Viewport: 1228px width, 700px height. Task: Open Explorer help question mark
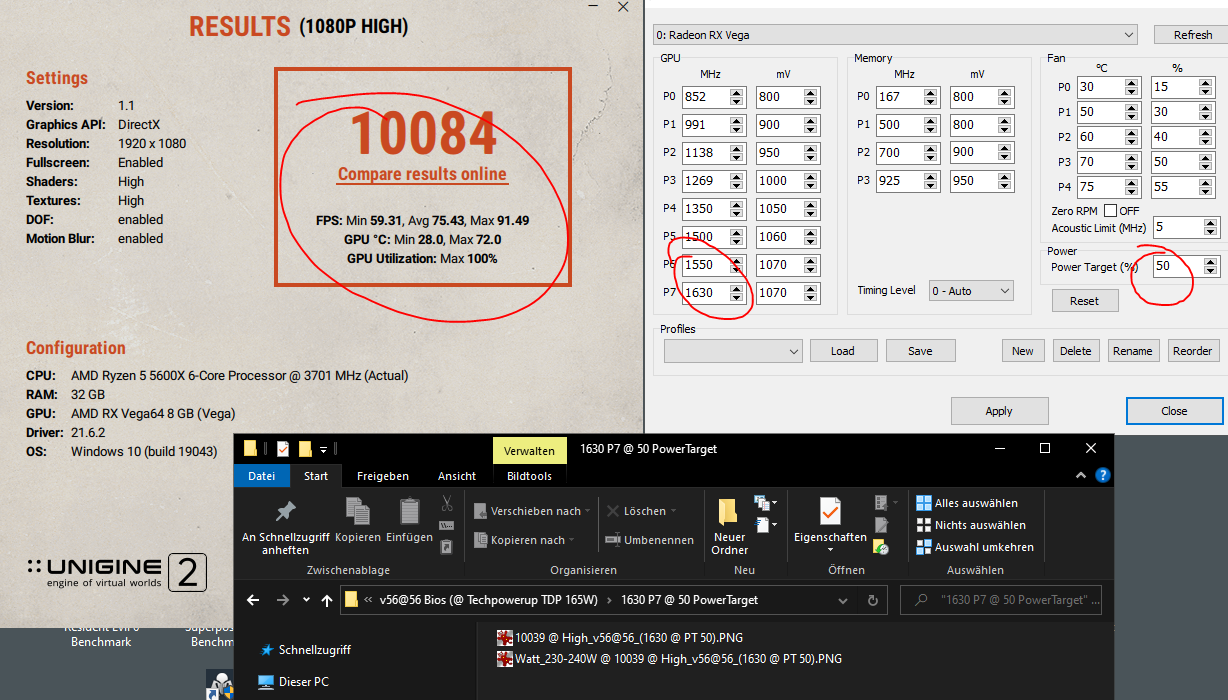[1102, 476]
